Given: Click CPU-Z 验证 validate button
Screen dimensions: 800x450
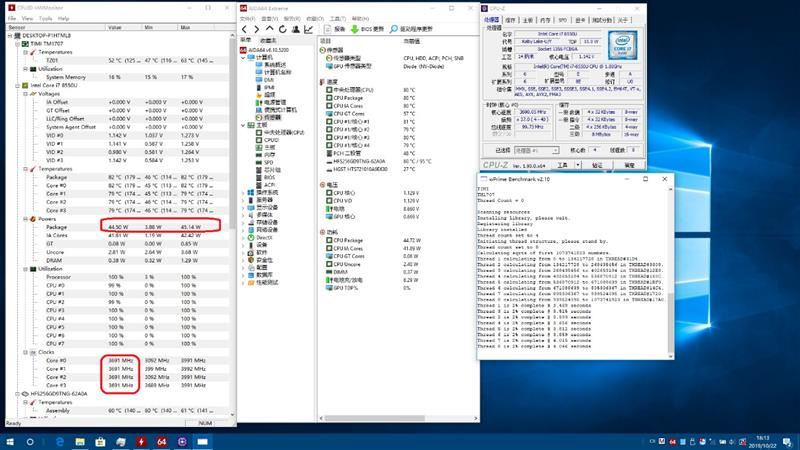Looking at the screenshot, I should (x=597, y=165).
